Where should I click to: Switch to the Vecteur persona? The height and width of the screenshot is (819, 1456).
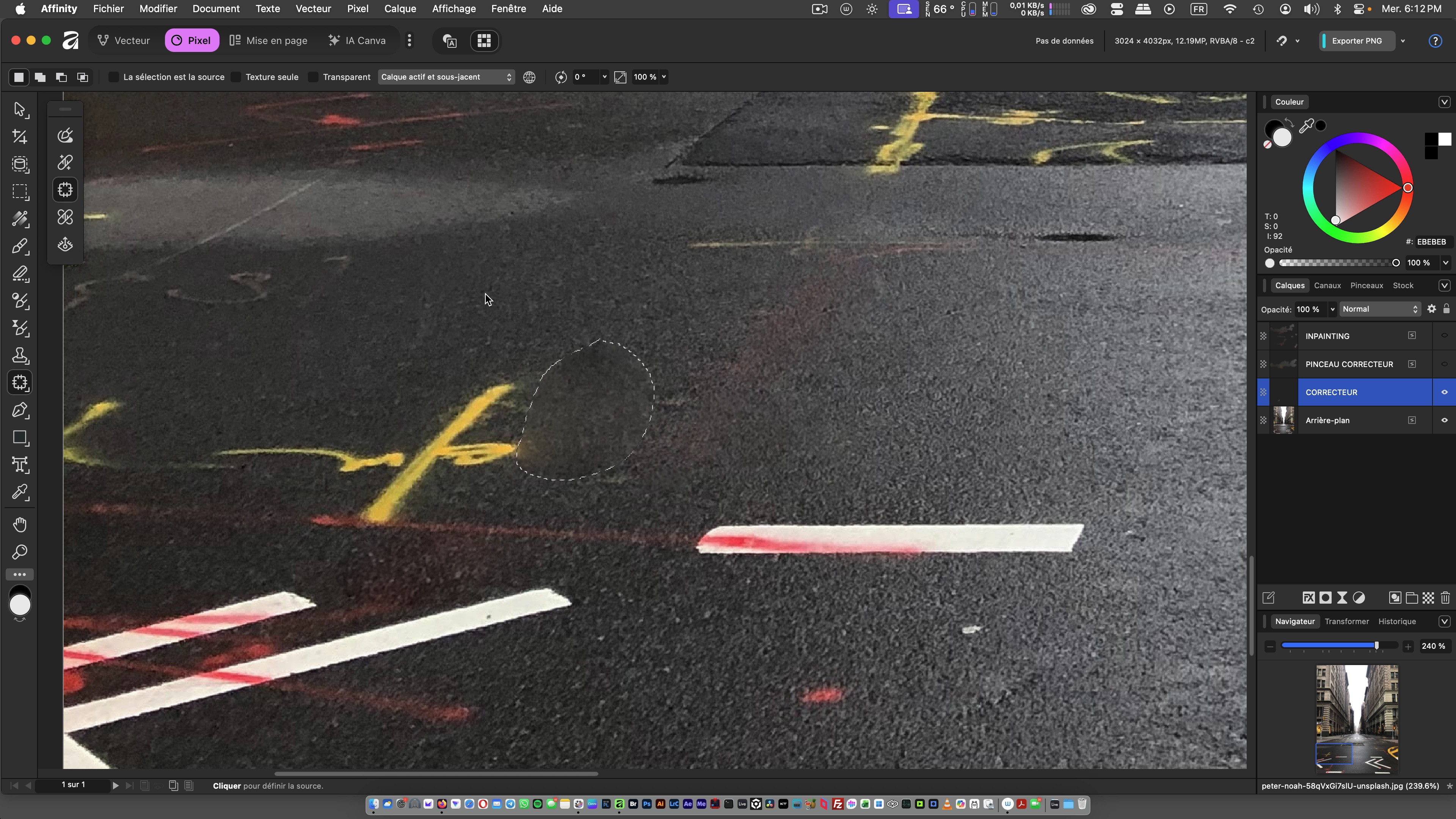coord(124,41)
